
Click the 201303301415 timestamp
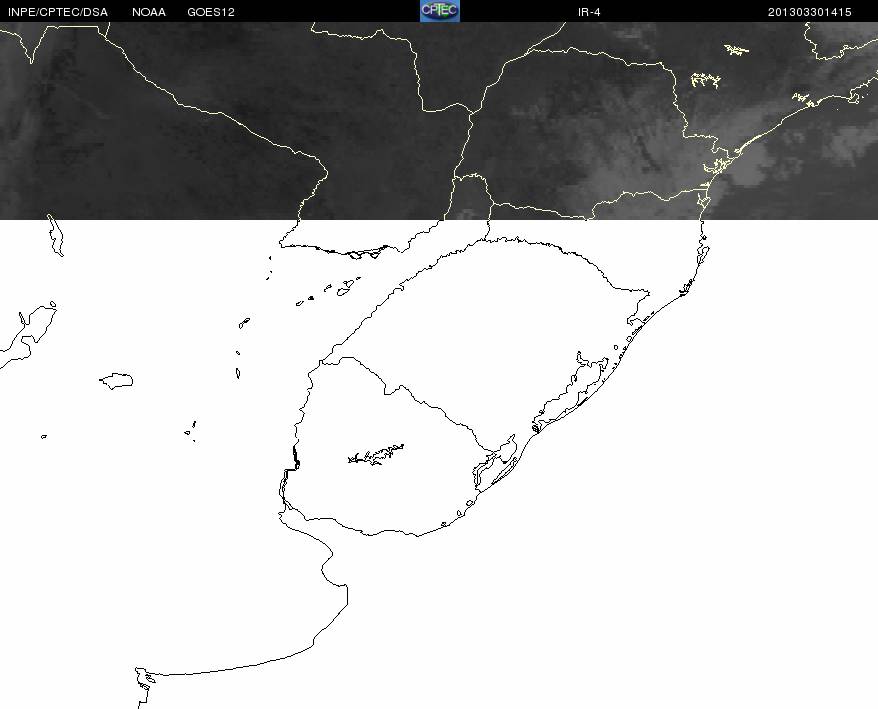pyautogui.click(x=809, y=12)
